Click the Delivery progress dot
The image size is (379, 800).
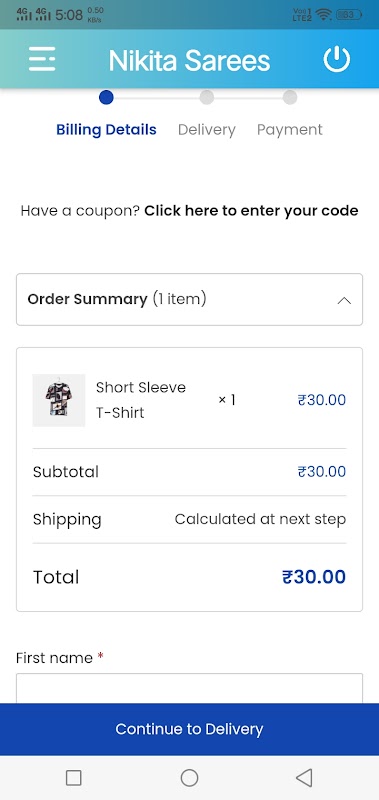click(x=207, y=97)
